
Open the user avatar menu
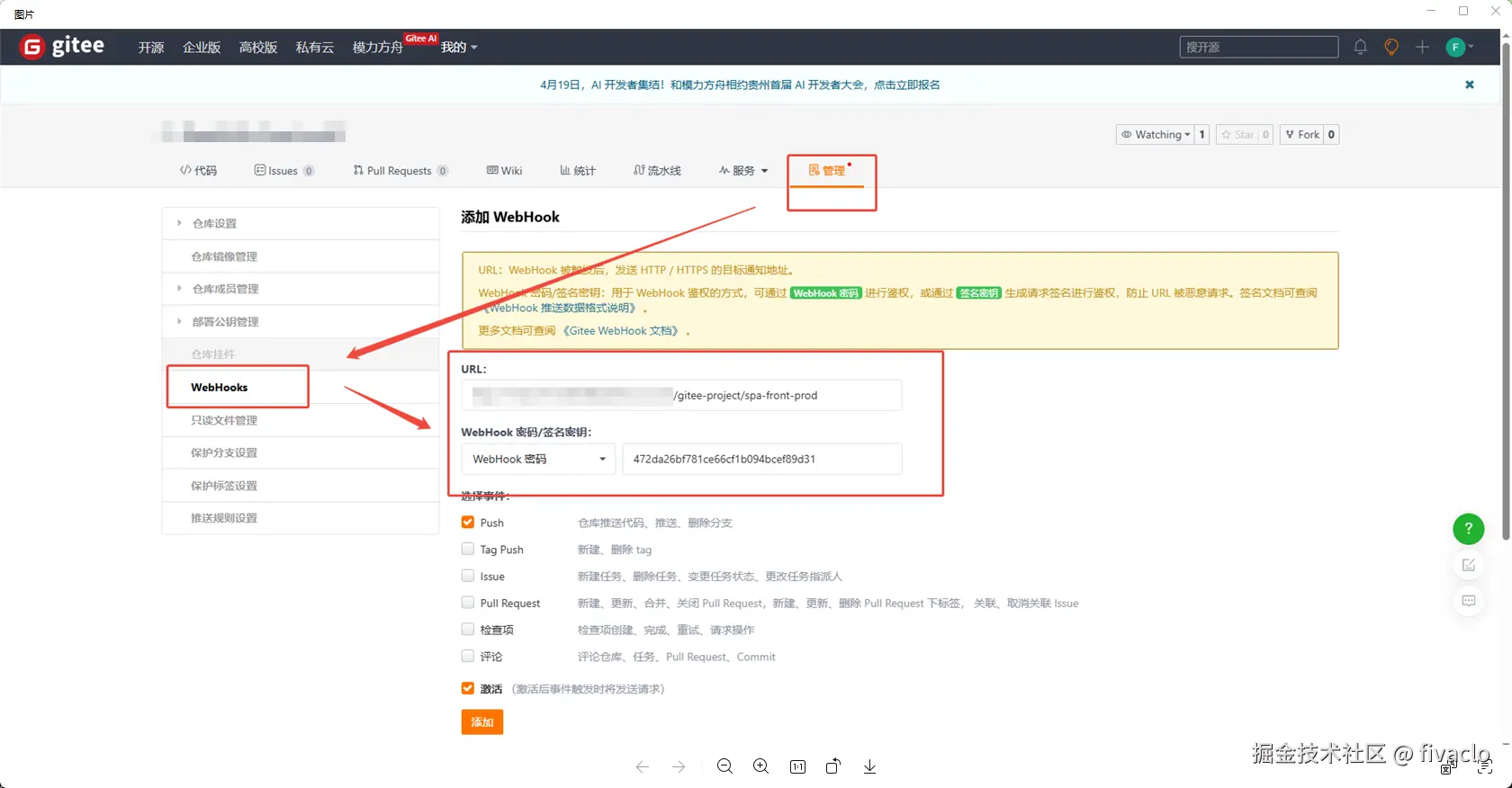[x=1459, y=47]
